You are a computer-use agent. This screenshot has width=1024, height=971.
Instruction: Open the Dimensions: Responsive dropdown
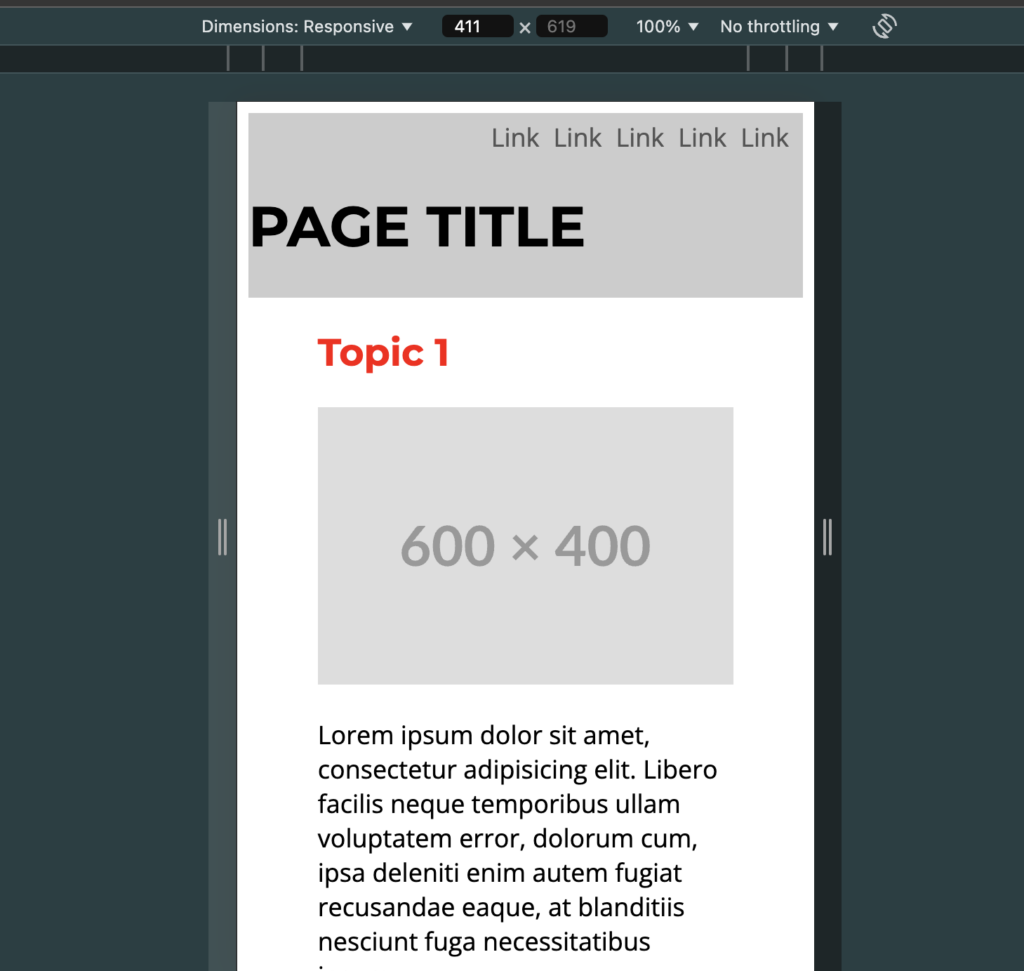pos(307,27)
